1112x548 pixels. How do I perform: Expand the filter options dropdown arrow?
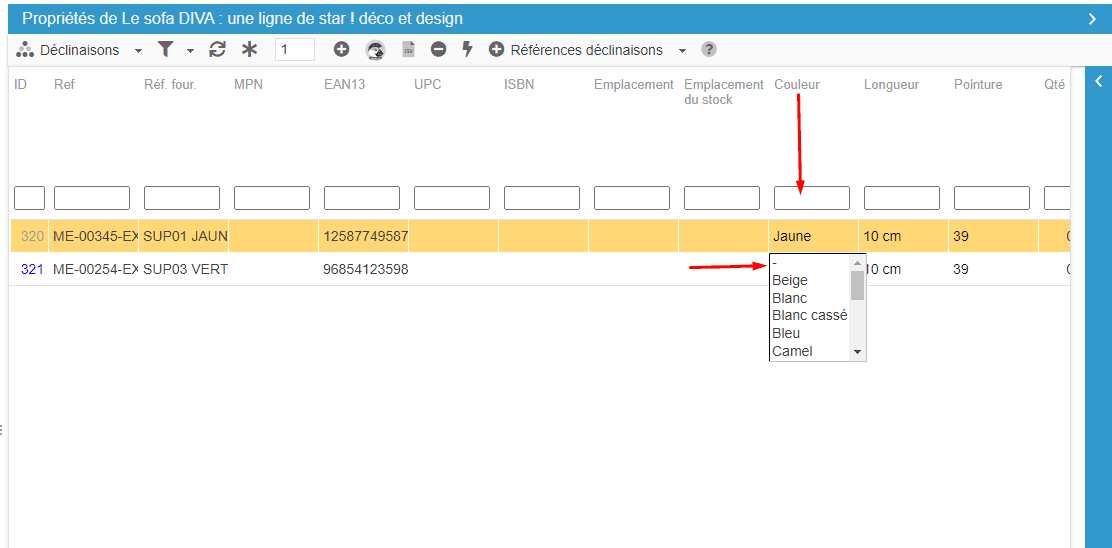(x=190, y=51)
